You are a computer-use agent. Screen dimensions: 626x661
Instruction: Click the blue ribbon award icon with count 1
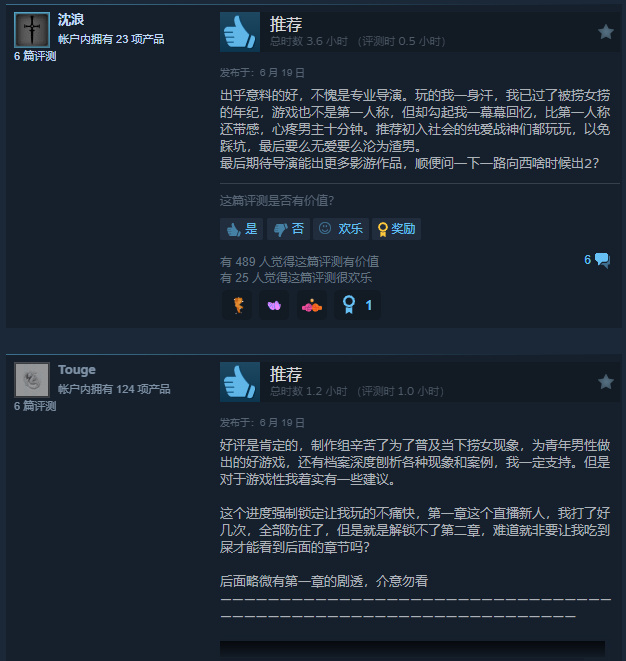[357, 305]
